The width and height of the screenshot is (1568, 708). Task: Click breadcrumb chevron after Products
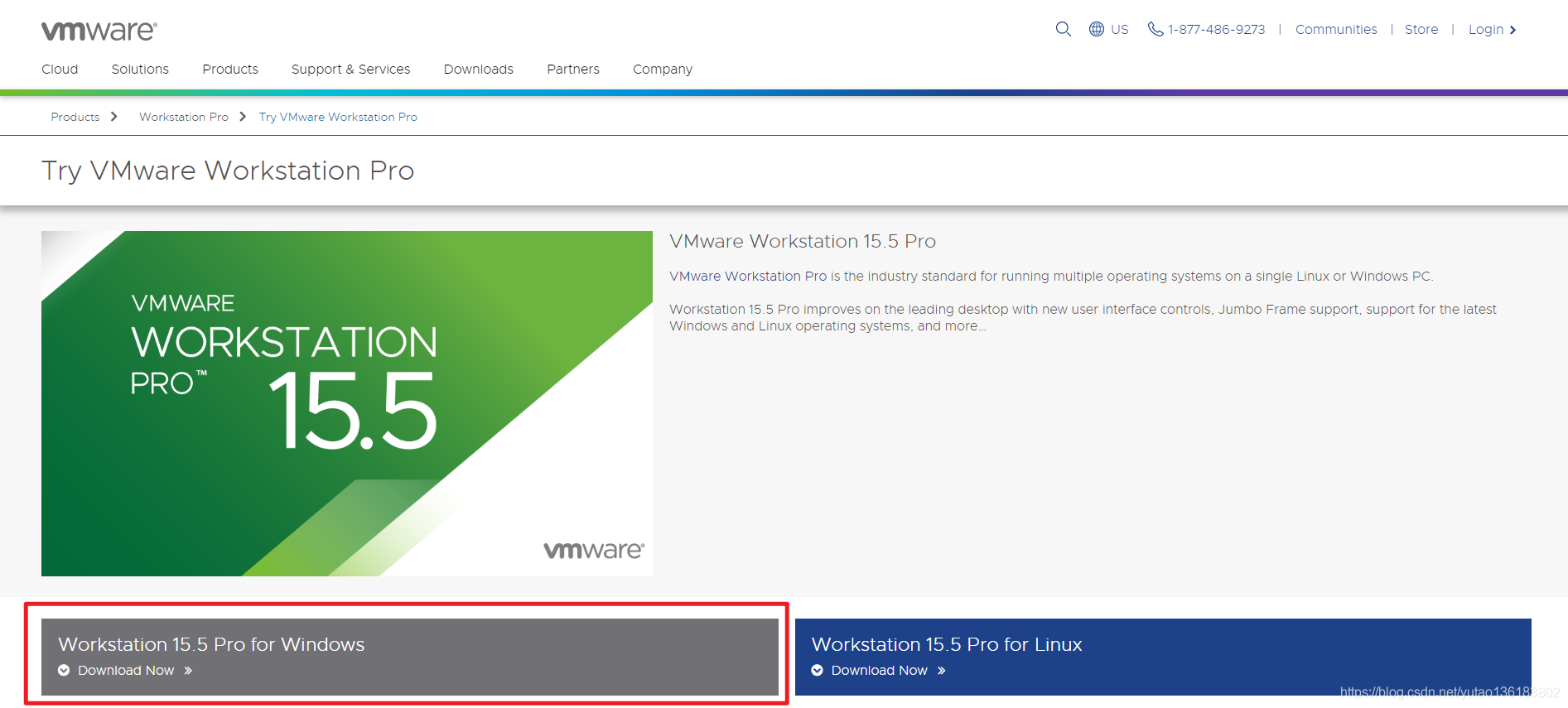tap(114, 117)
